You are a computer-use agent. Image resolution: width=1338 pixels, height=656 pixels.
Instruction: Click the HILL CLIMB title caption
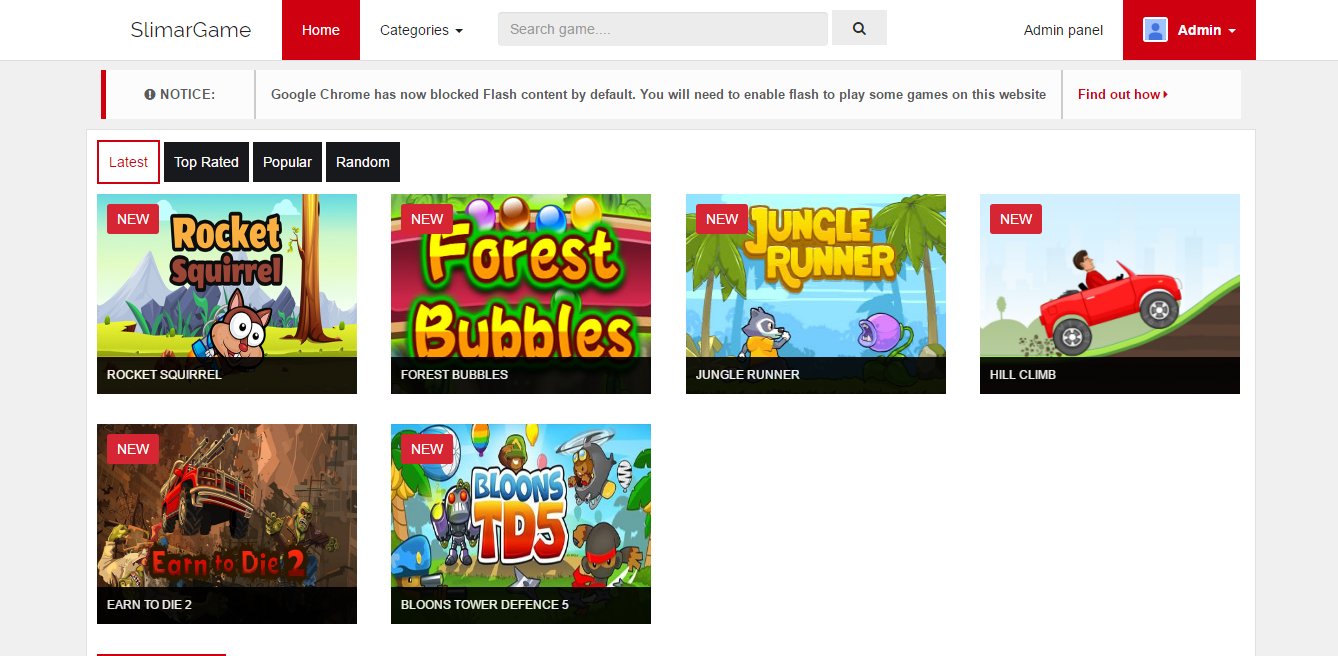click(1023, 375)
